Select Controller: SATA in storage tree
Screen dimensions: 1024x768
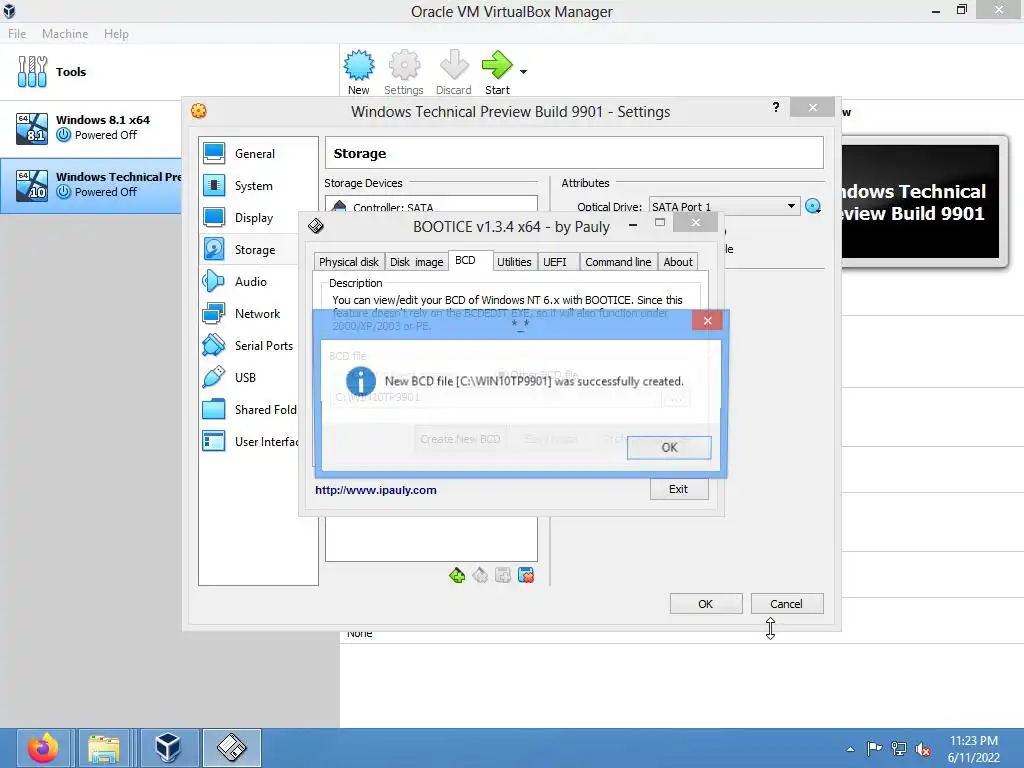pyautogui.click(x=431, y=206)
